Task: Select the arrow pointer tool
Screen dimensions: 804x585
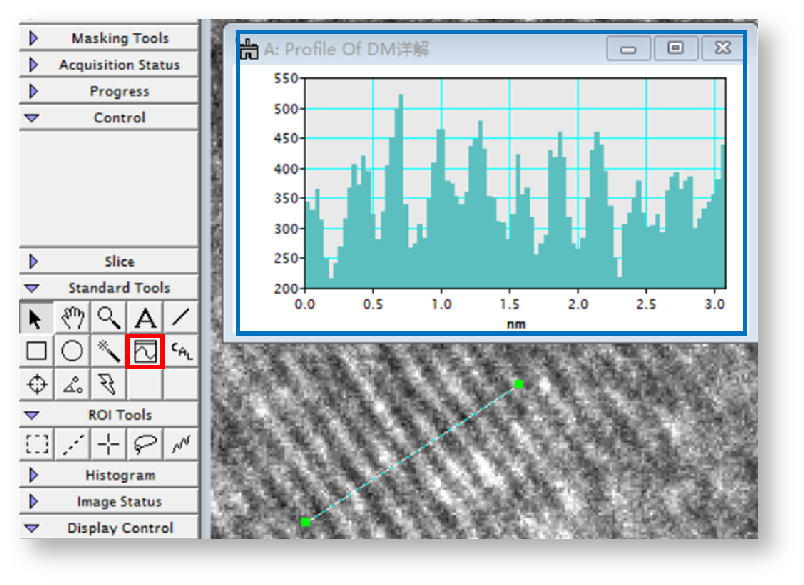Action: (36, 319)
